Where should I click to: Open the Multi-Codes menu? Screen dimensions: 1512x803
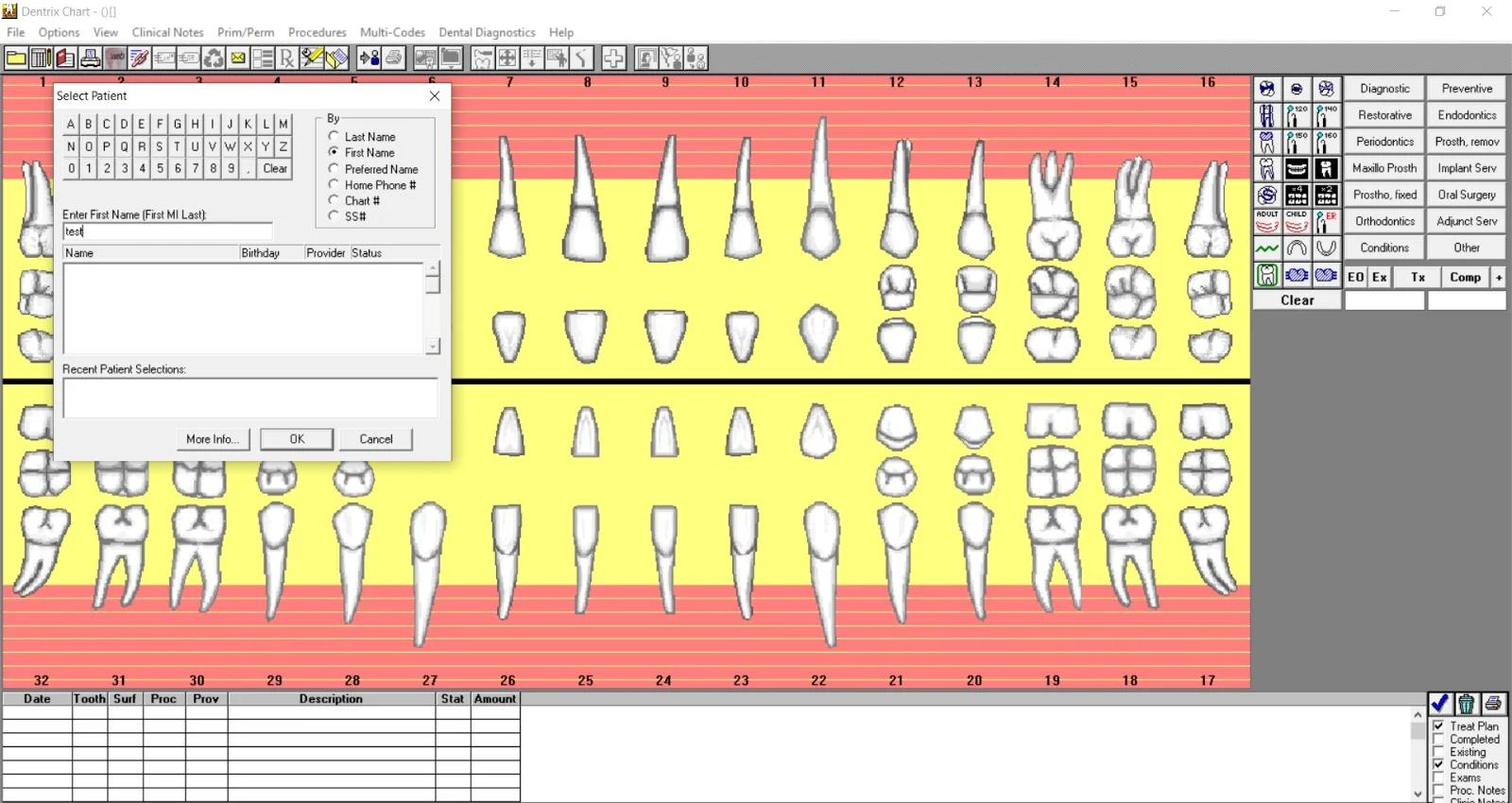coord(392,32)
